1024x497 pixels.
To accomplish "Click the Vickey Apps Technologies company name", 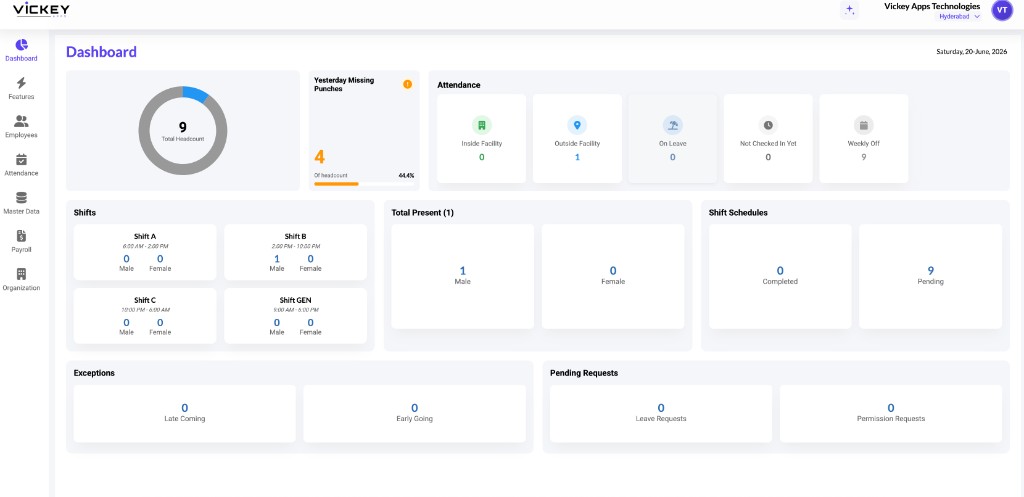I will [932, 6].
